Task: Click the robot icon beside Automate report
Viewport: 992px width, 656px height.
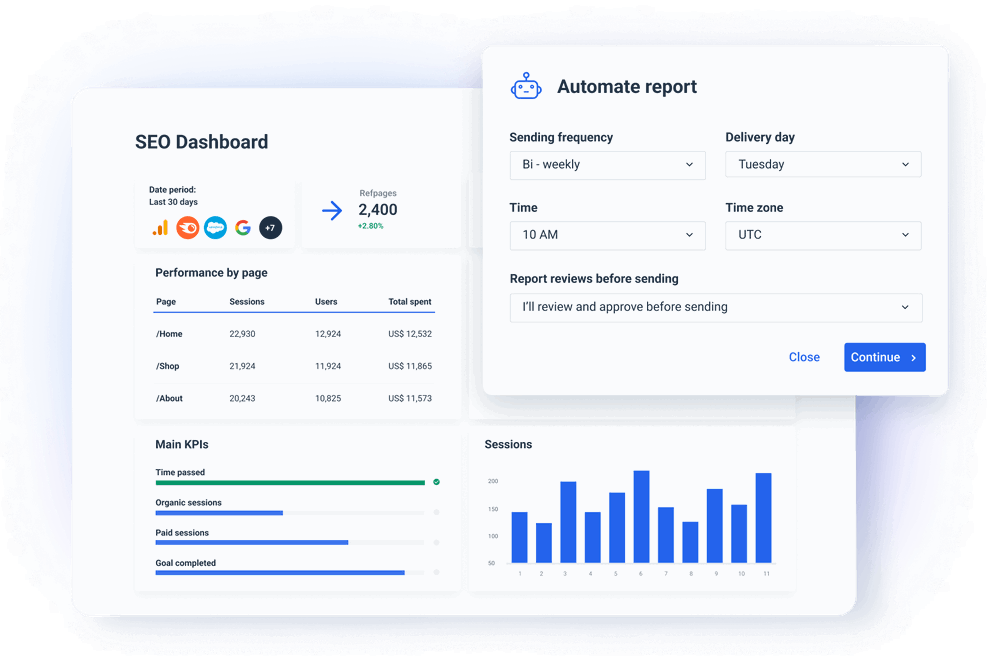Action: click(x=526, y=85)
